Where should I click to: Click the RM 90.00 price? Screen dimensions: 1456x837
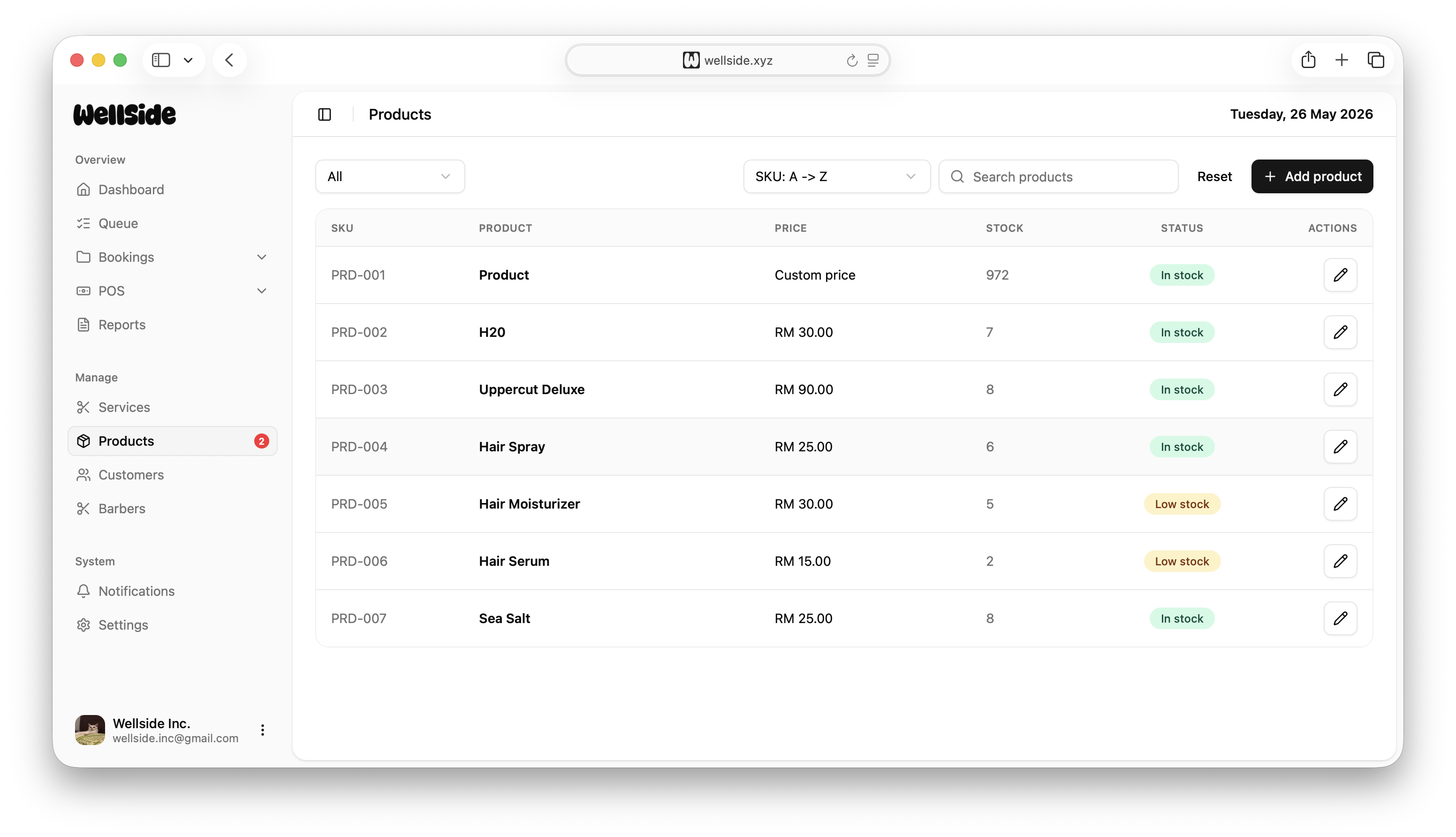click(803, 389)
